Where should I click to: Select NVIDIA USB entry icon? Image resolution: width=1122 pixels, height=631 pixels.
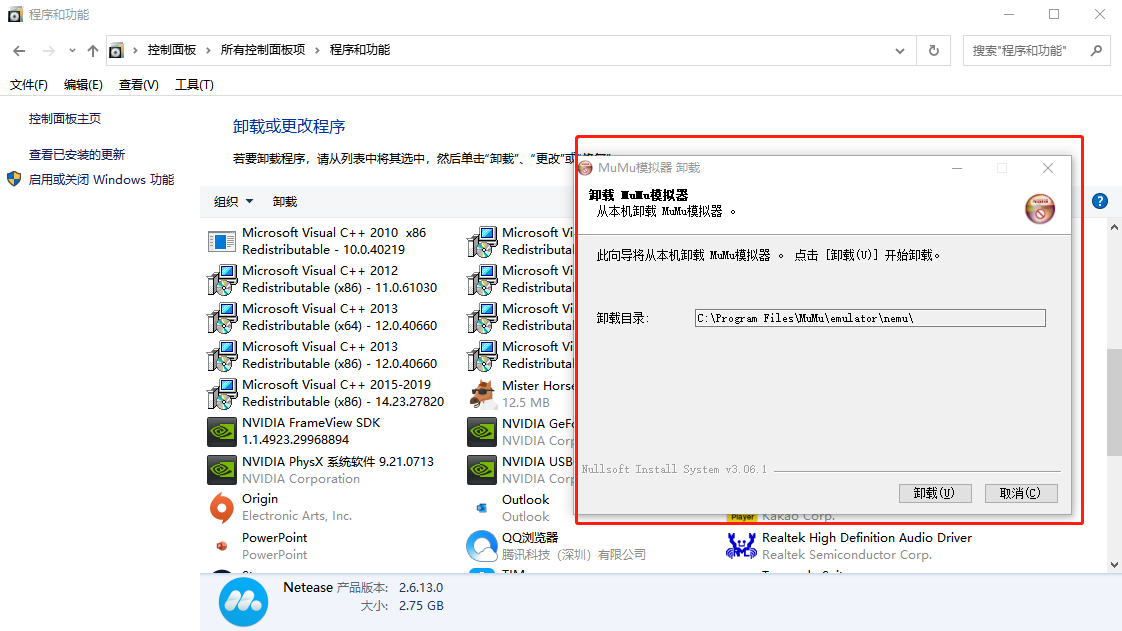(482, 470)
